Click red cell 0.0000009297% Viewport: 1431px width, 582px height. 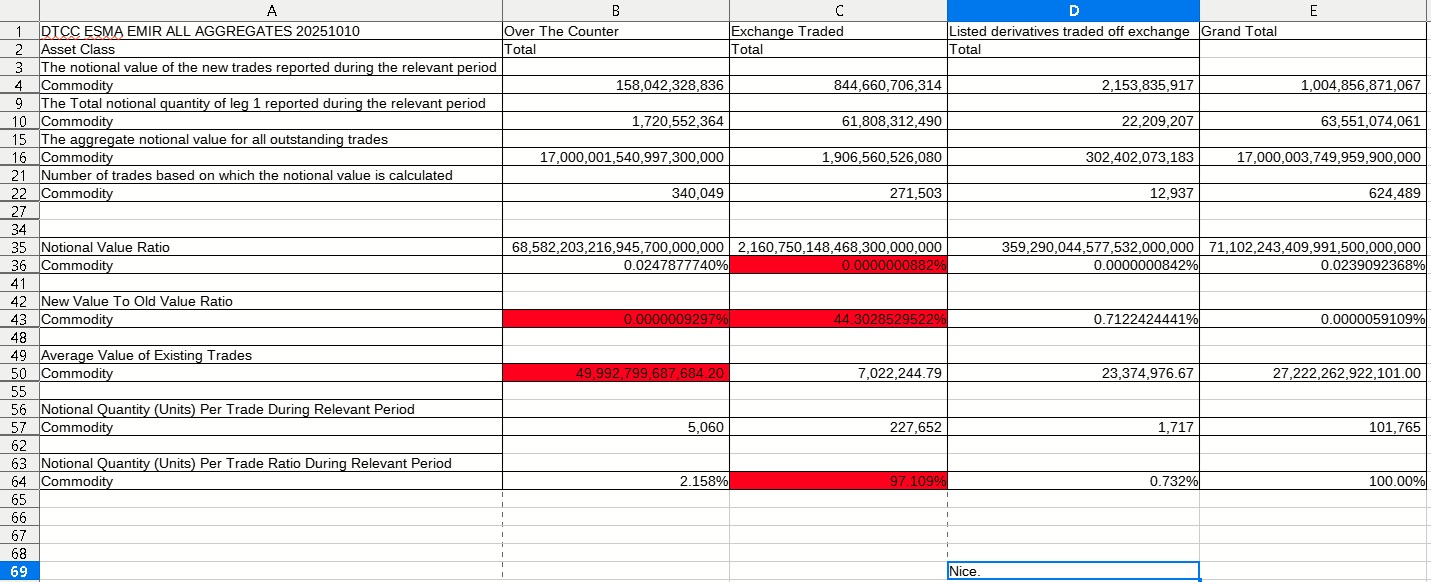coord(616,319)
